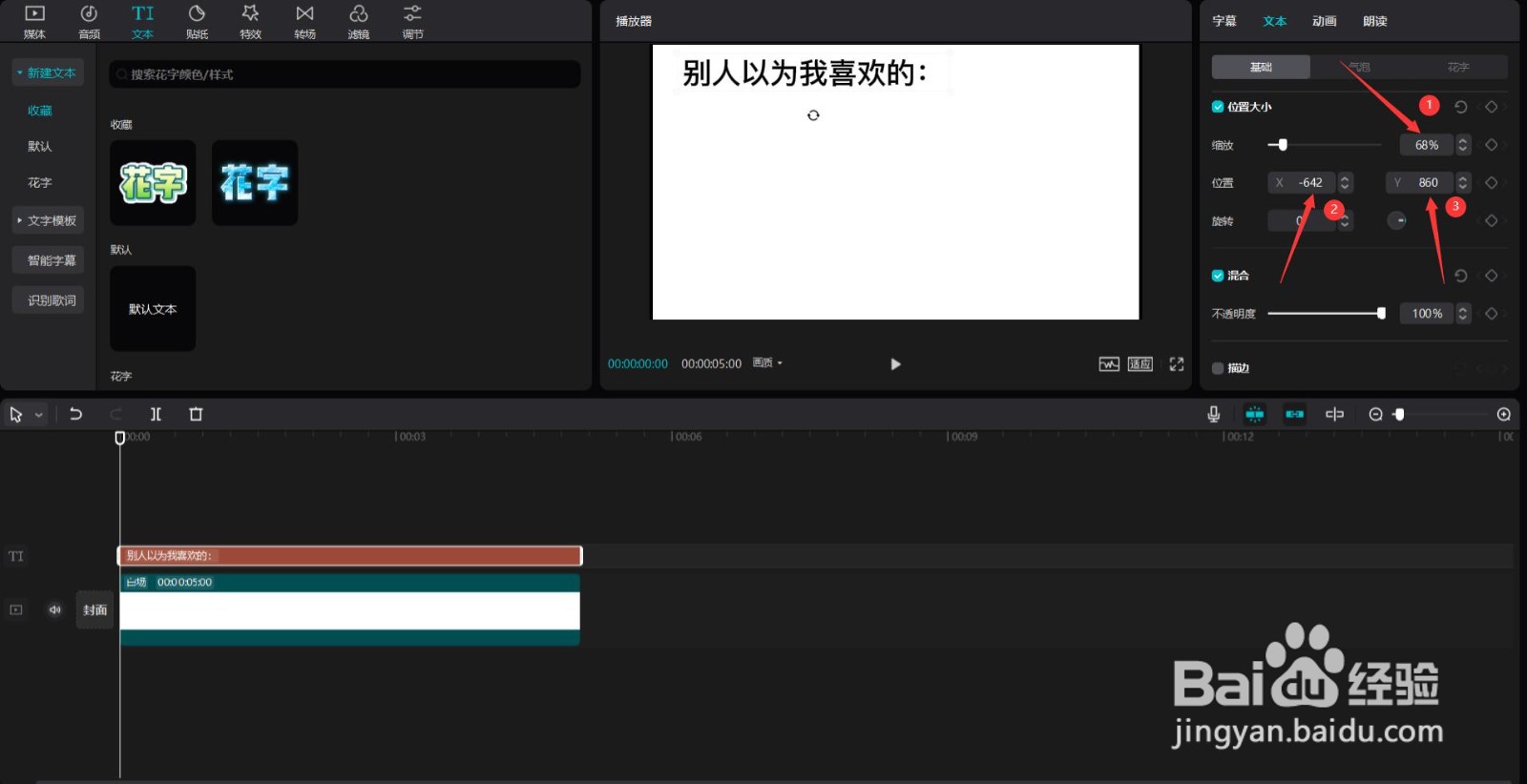The image size is (1527, 784).
Task: Open 默认 default category in sidebar
Action: pos(39,146)
